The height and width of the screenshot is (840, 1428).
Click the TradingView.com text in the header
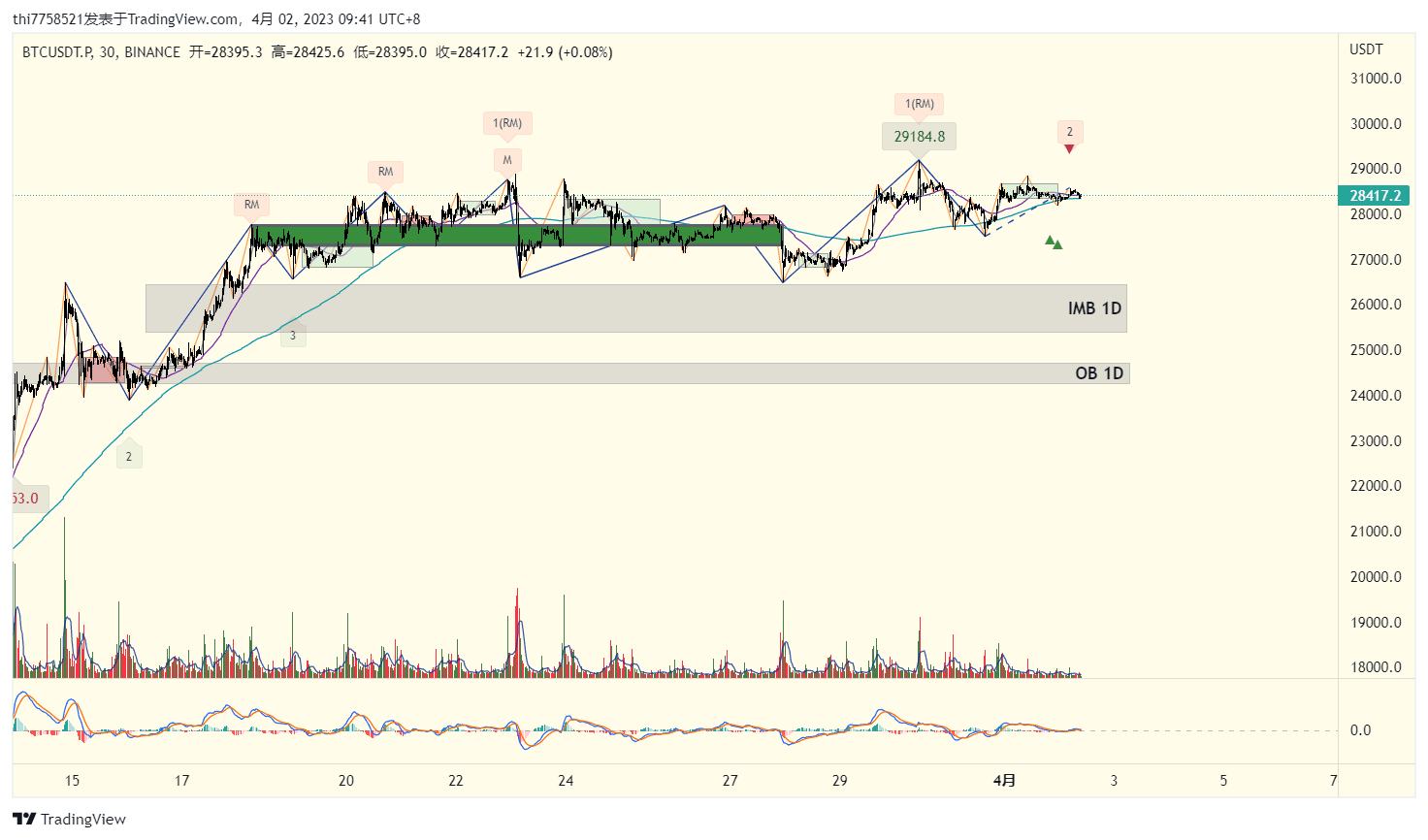183,18
